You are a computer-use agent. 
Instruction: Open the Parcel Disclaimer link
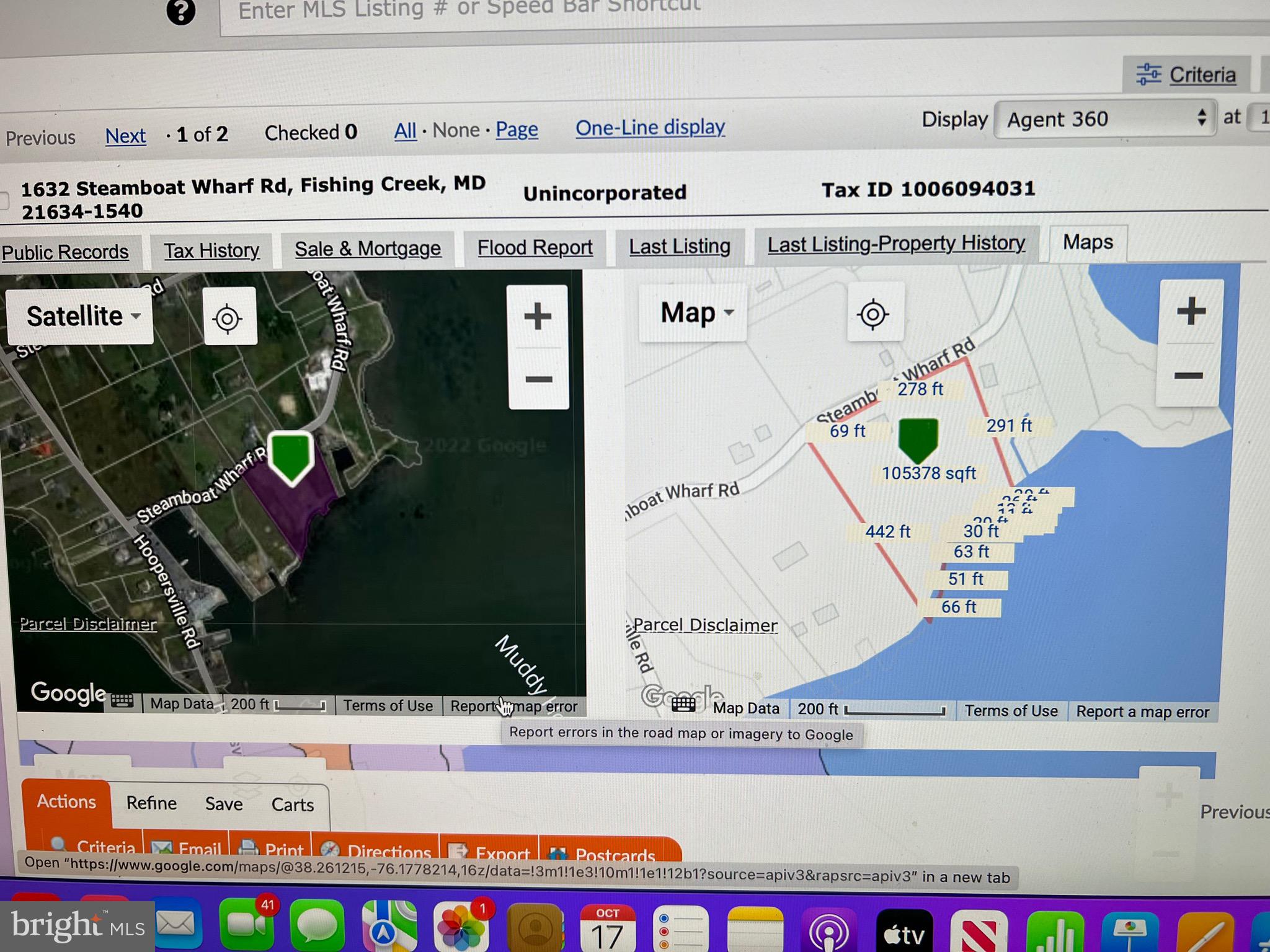[x=88, y=625]
